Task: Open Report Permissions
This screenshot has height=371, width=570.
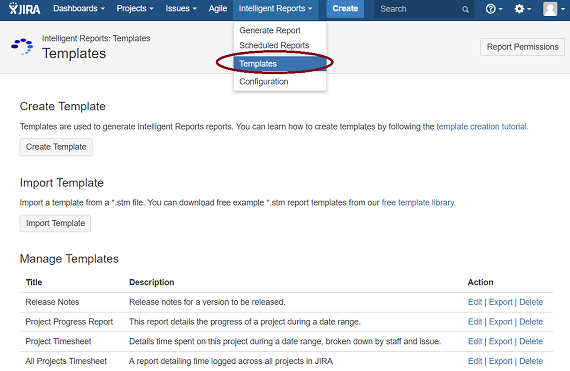Action: tap(522, 47)
